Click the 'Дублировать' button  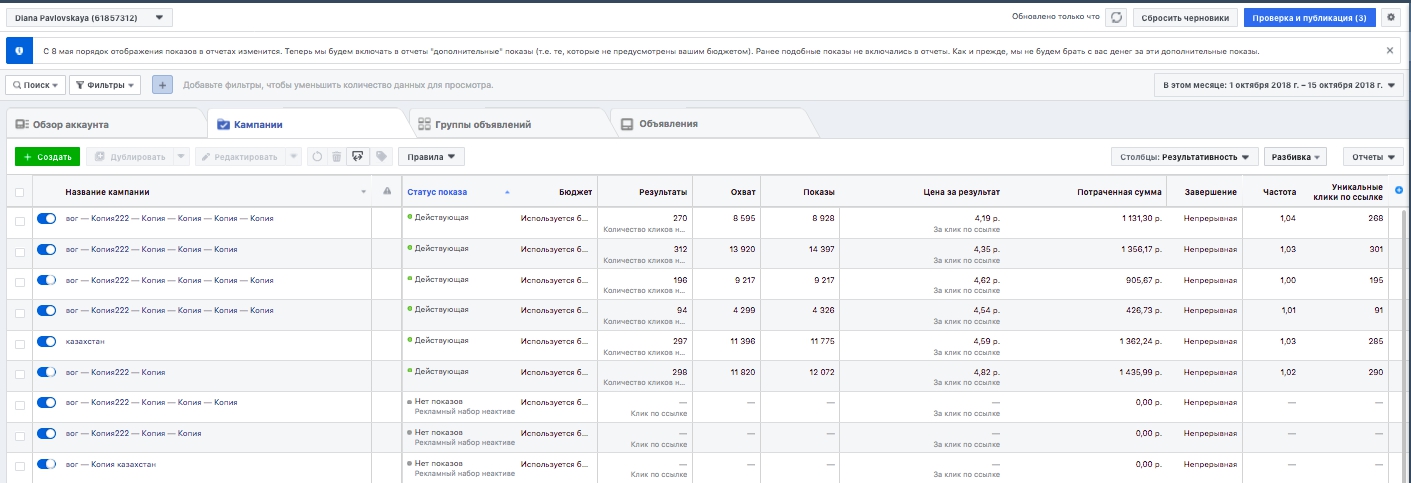pyautogui.click(x=130, y=156)
